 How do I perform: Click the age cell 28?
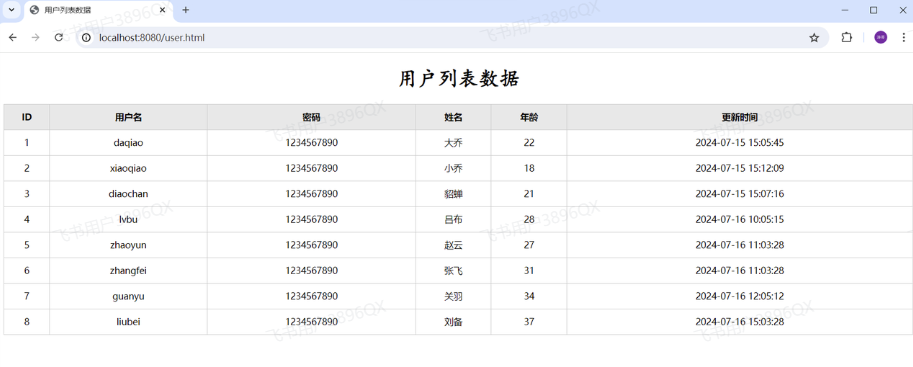tap(529, 220)
